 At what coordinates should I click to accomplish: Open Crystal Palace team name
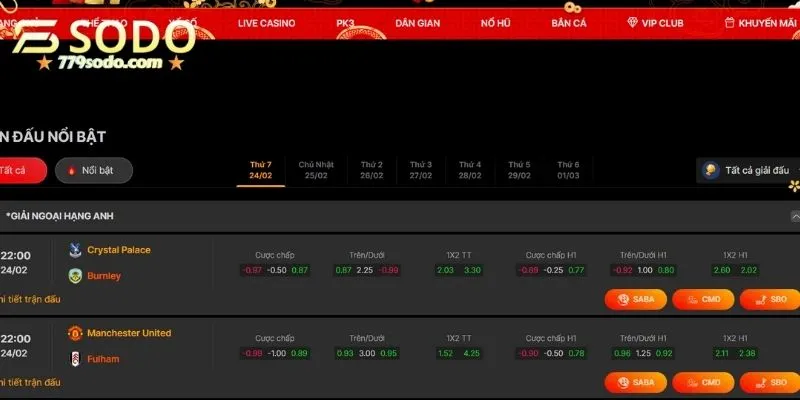coord(119,250)
